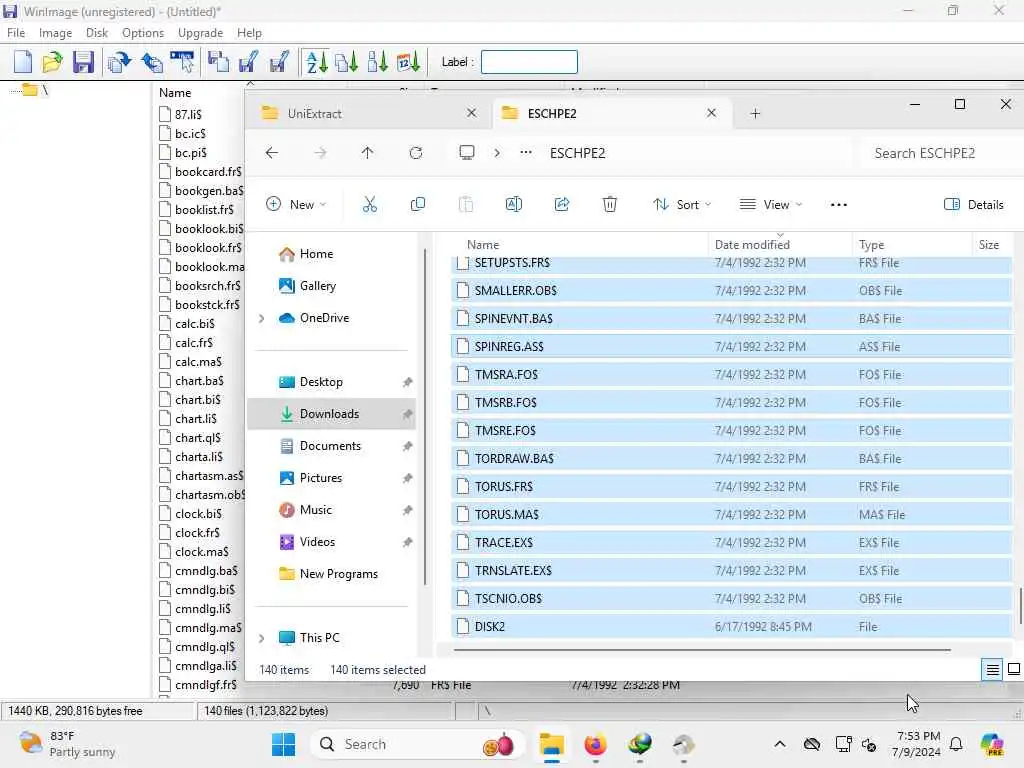Click the address bar ellipsis breadcrumb
Screen dimensions: 1024x768
click(526, 153)
